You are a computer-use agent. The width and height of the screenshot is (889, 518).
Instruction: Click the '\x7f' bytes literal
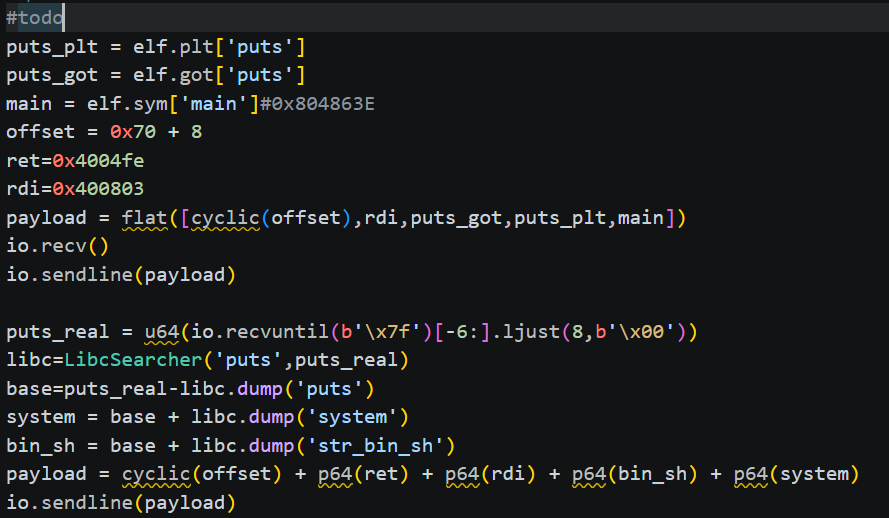tap(386, 332)
